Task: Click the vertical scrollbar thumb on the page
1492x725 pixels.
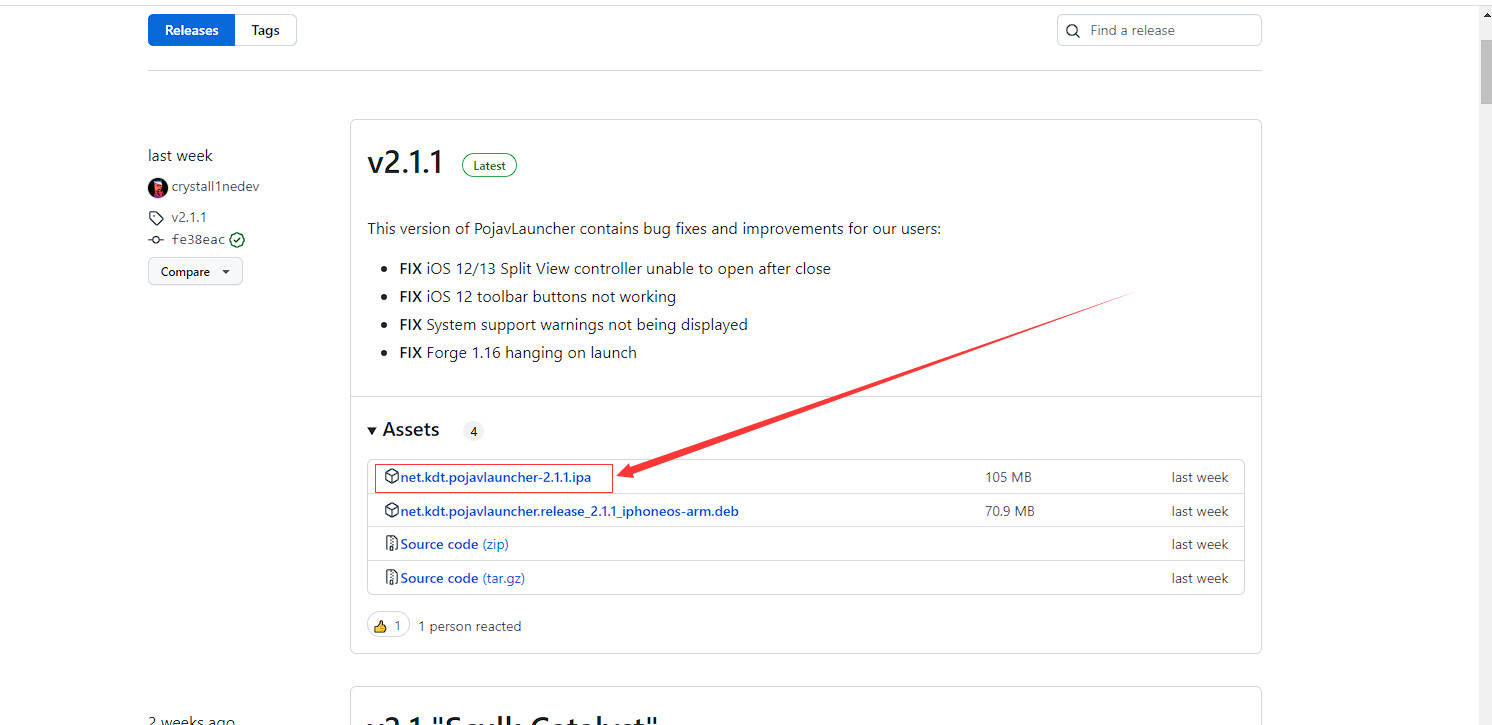Action: pos(1486,73)
